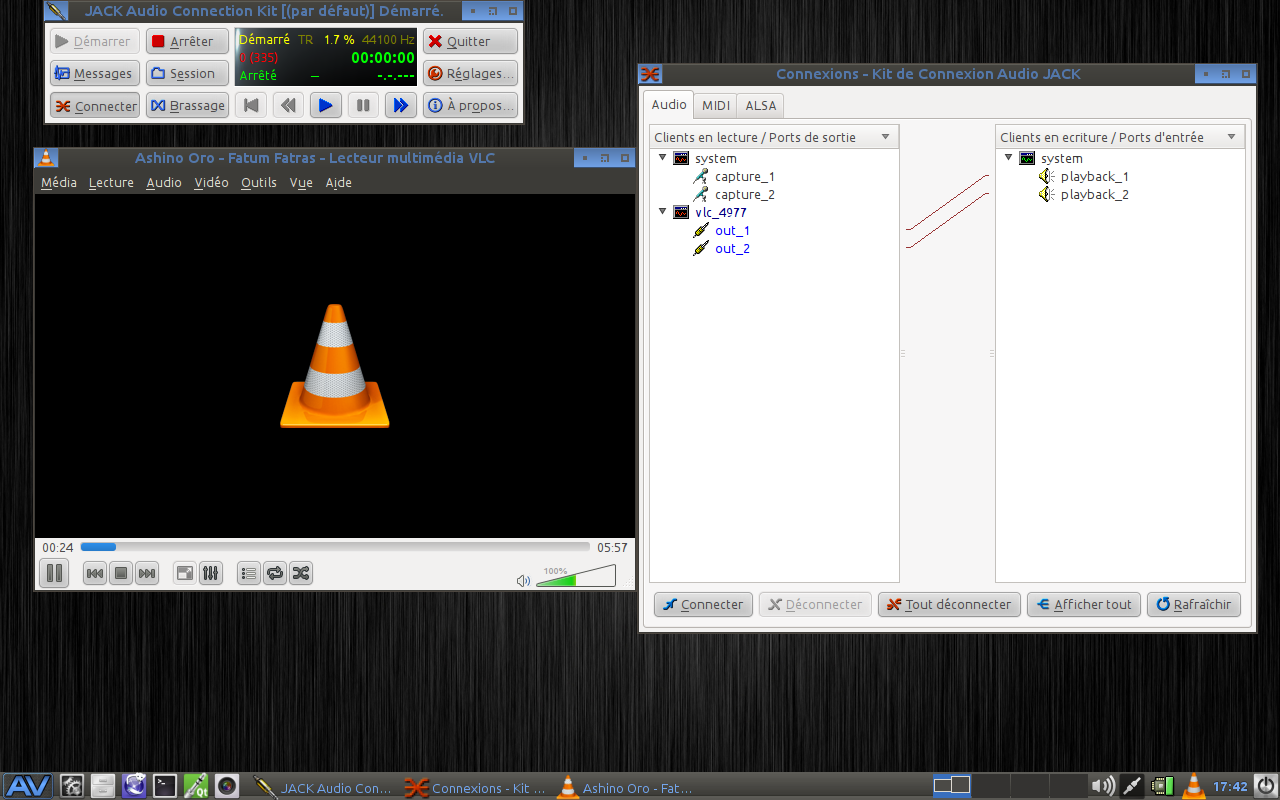Switch to the MIDI tab in Connexions
This screenshot has height=800, width=1280.
[715, 105]
